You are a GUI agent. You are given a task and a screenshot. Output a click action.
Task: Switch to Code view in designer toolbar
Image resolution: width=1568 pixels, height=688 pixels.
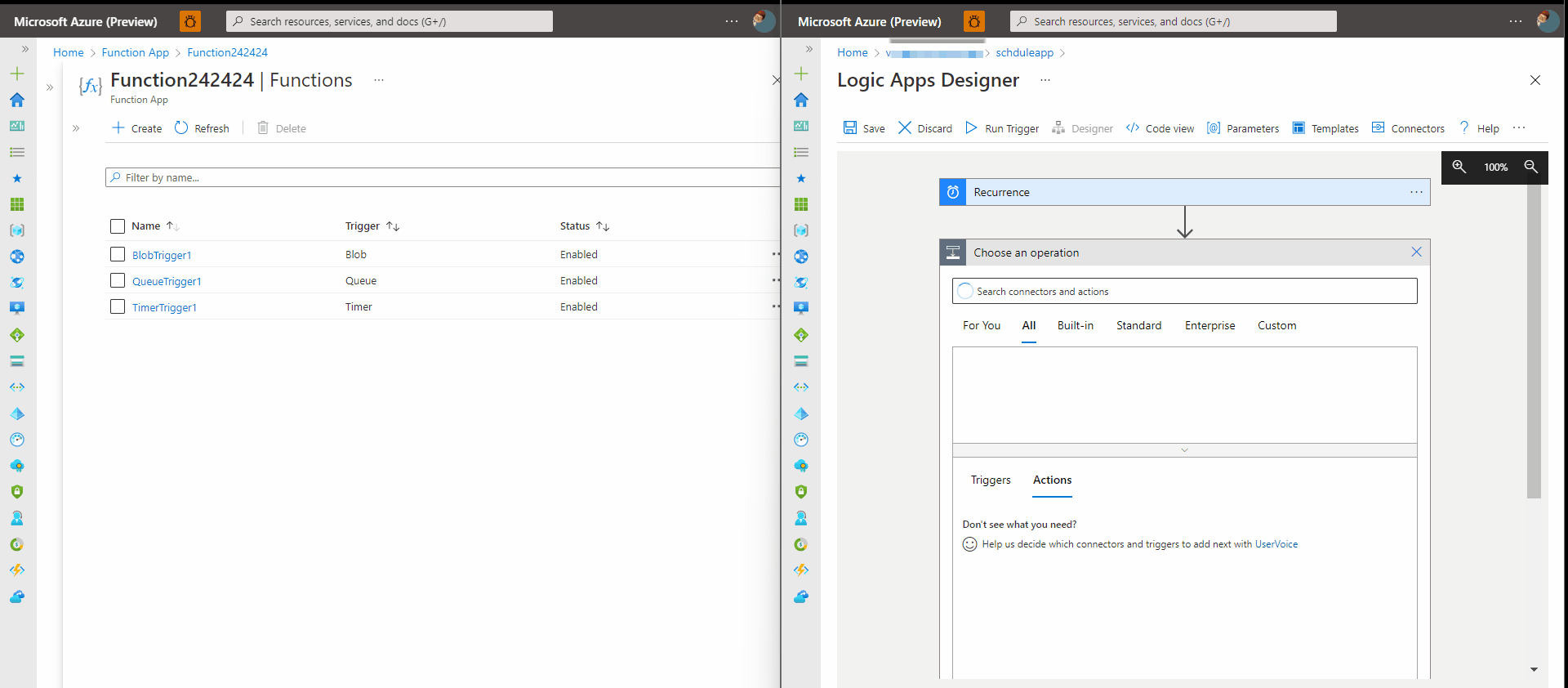tap(1160, 128)
